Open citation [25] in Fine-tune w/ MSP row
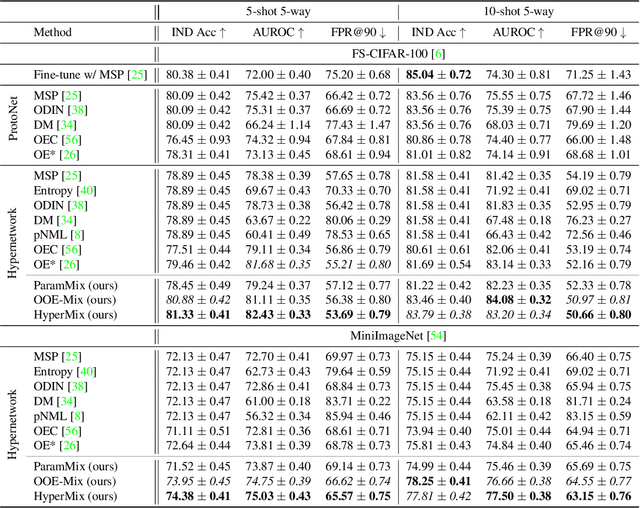 pos(138,75)
